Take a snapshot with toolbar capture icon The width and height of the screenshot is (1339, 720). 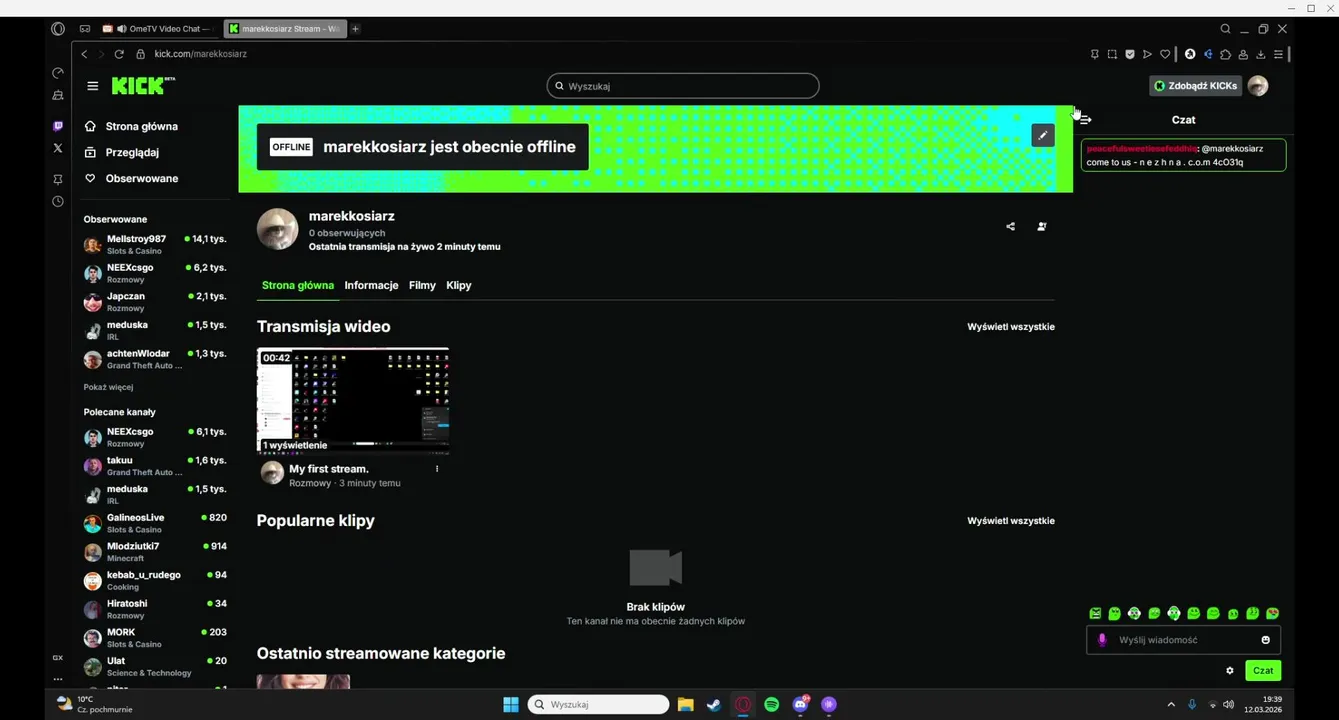pyautogui.click(x=1112, y=54)
